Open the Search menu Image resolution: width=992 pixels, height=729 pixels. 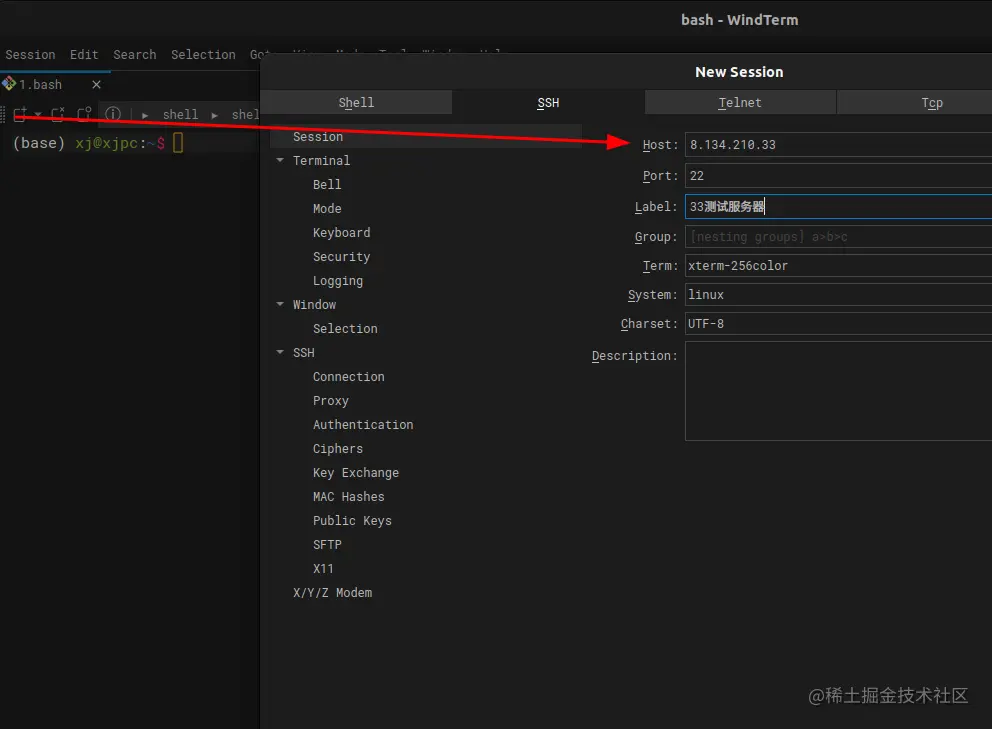135,54
